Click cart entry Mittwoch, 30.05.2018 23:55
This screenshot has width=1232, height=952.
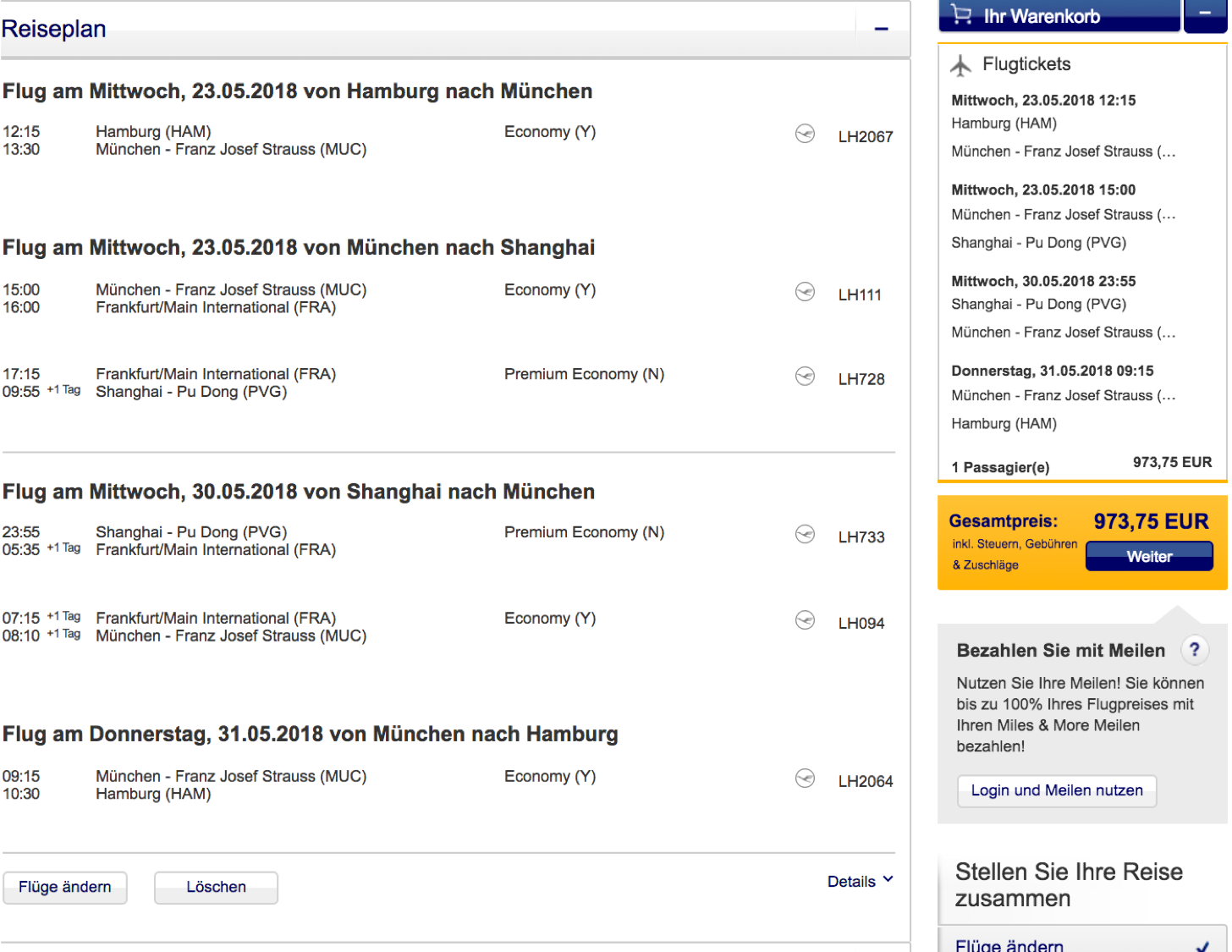pos(1043,281)
